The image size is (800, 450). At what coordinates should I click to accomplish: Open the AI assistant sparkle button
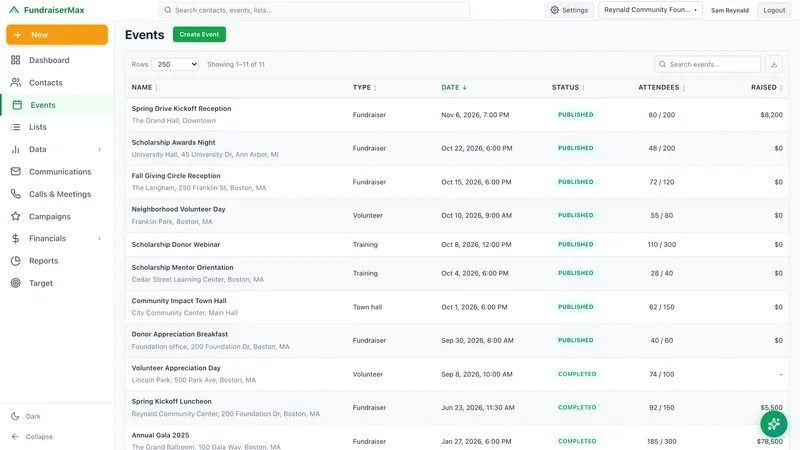point(773,424)
